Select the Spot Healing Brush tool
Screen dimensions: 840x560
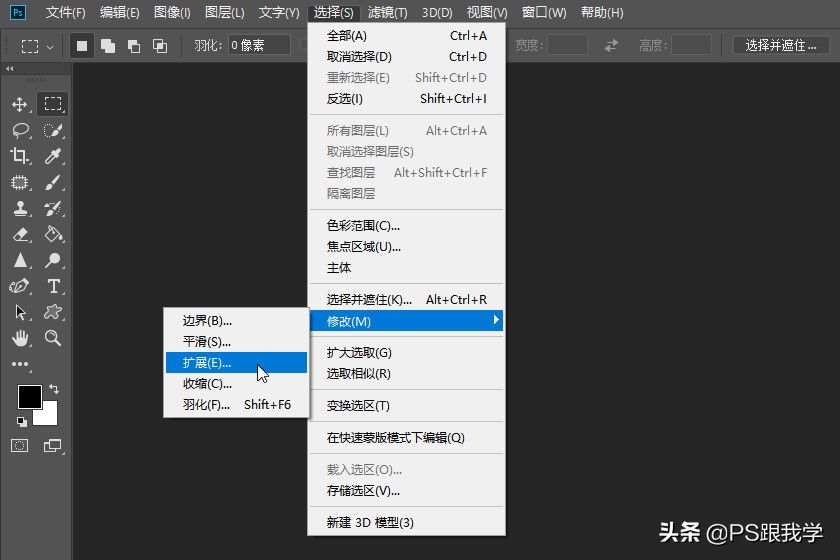pos(20,182)
